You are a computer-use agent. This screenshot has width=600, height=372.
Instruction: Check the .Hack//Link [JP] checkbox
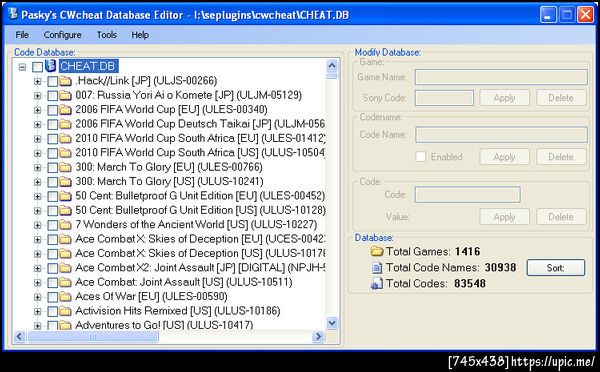tap(52, 82)
